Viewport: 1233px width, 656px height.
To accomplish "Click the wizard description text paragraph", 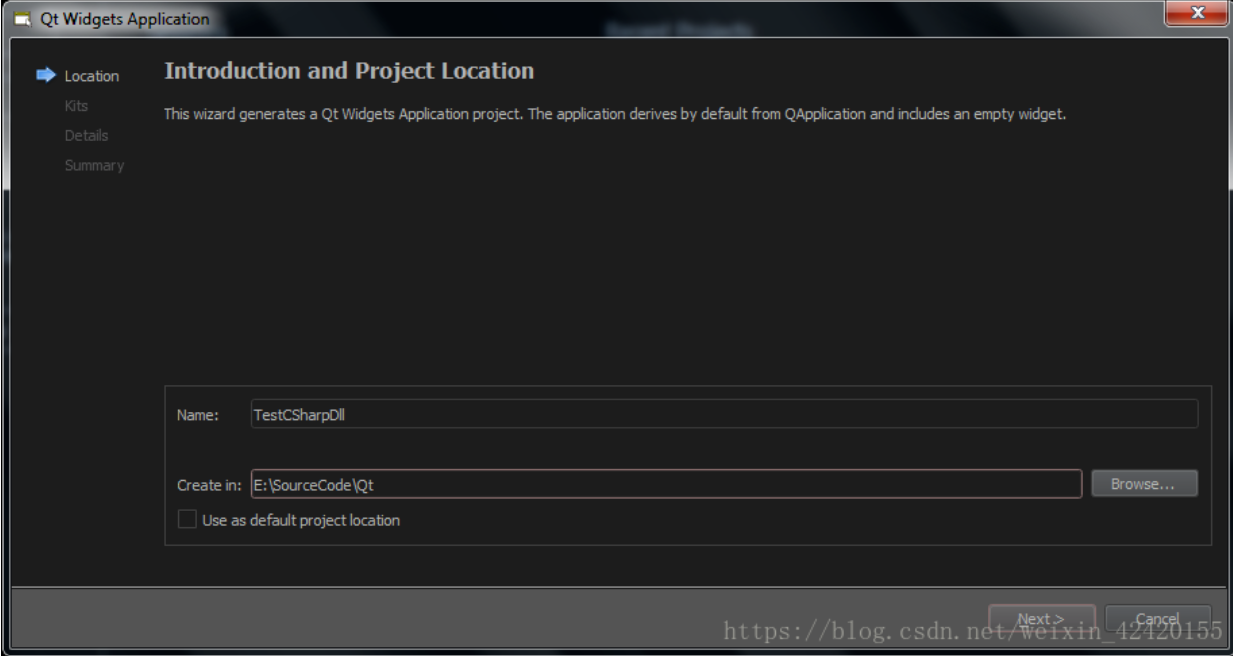I will pyautogui.click(x=615, y=114).
